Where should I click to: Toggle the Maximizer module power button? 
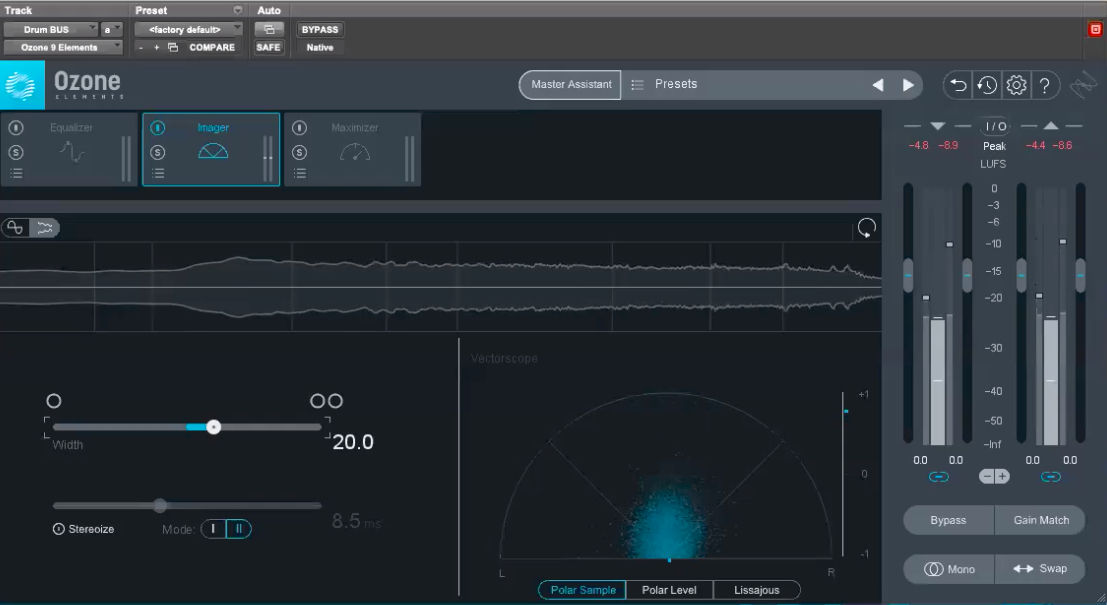click(299, 128)
